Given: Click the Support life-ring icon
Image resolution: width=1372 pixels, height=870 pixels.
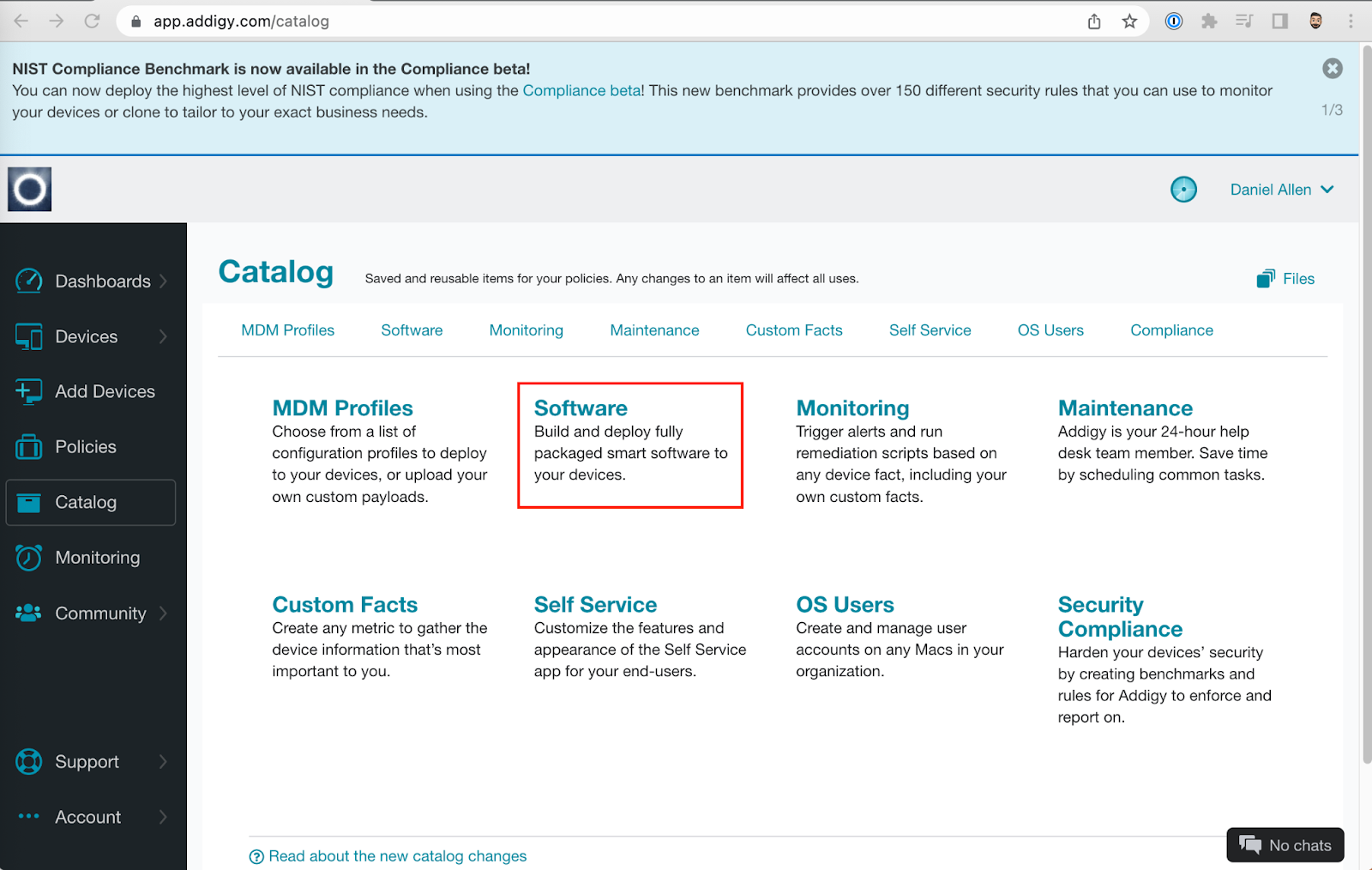Looking at the screenshot, I should tap(28, 761).
